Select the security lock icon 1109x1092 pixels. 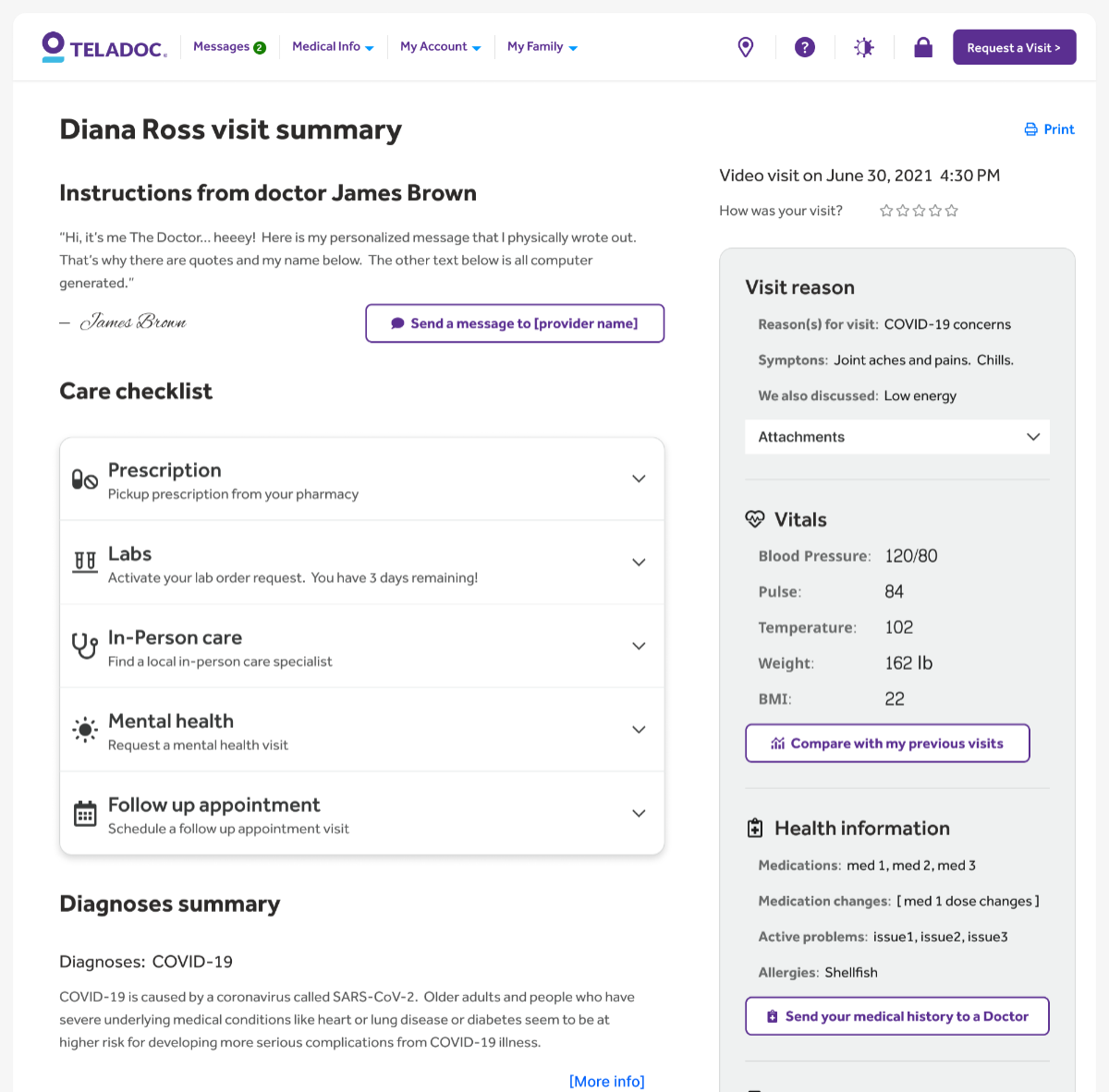[x=922, y=46]
